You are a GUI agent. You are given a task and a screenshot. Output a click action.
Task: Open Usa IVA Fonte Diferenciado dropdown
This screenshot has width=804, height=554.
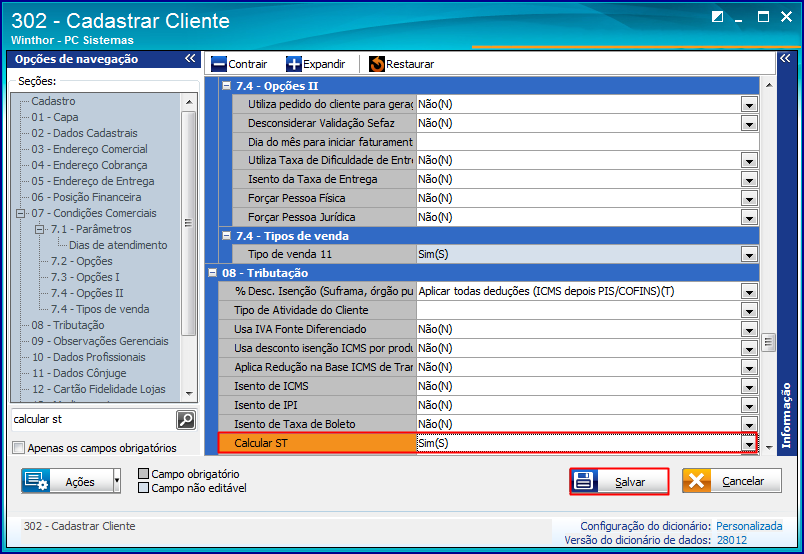point(749,329)
